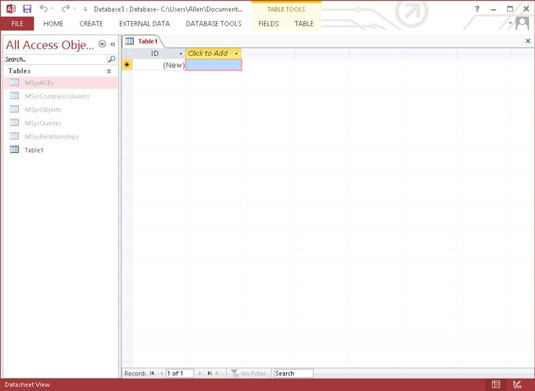
Task: Select the MSysObjects table
Action: 61,110
